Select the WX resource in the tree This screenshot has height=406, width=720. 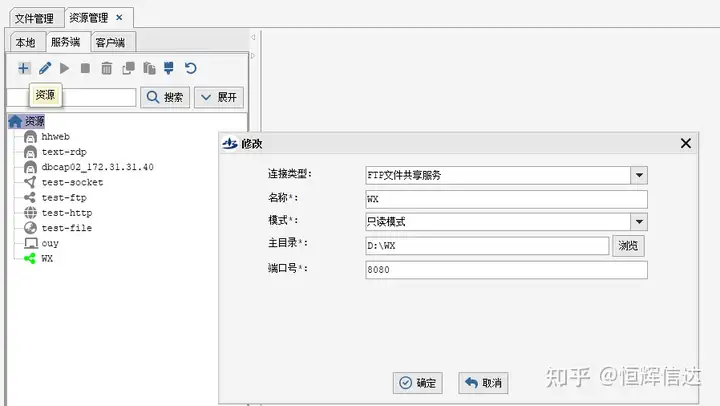pyautogui.click(x=47, y=258)
